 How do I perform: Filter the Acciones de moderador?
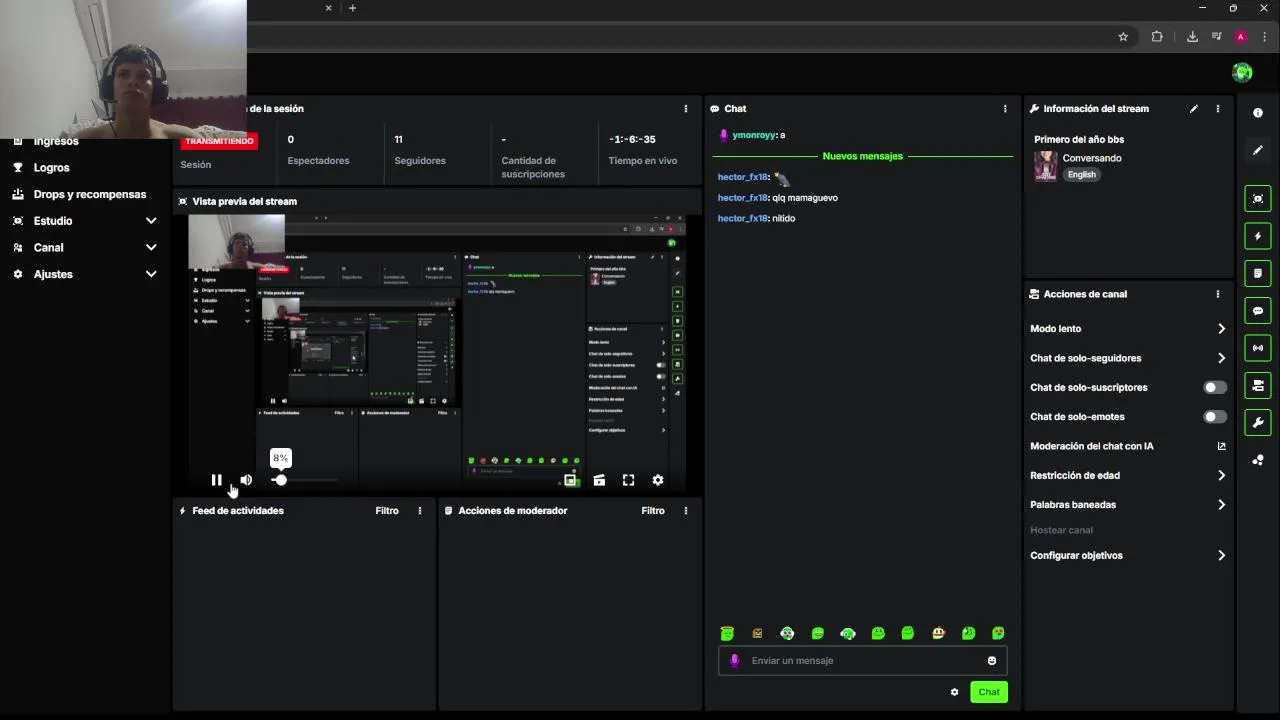click(x=653, y=510)
